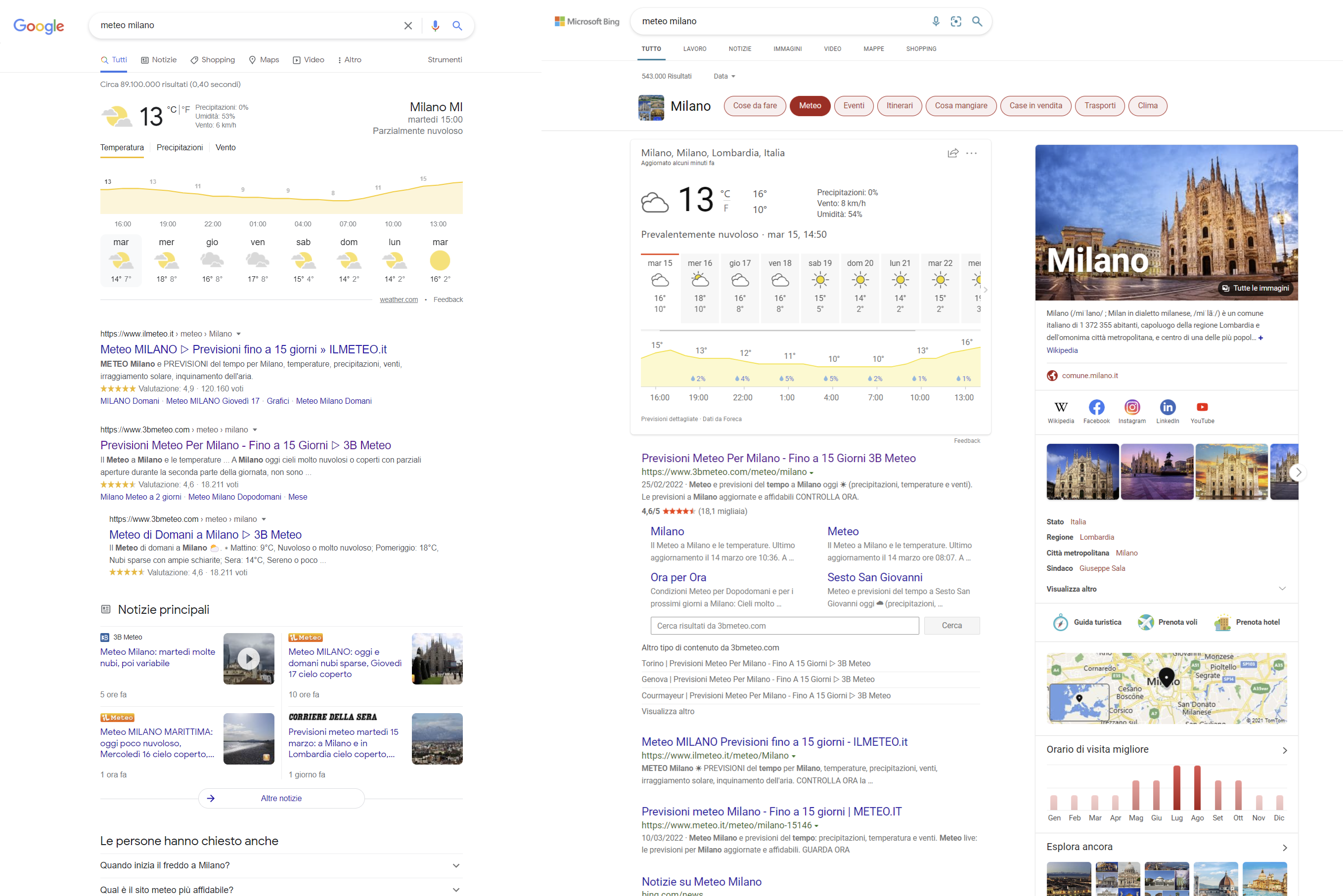Click the Cerca button for 3bmeteo.com

click(x=951, y=626)
